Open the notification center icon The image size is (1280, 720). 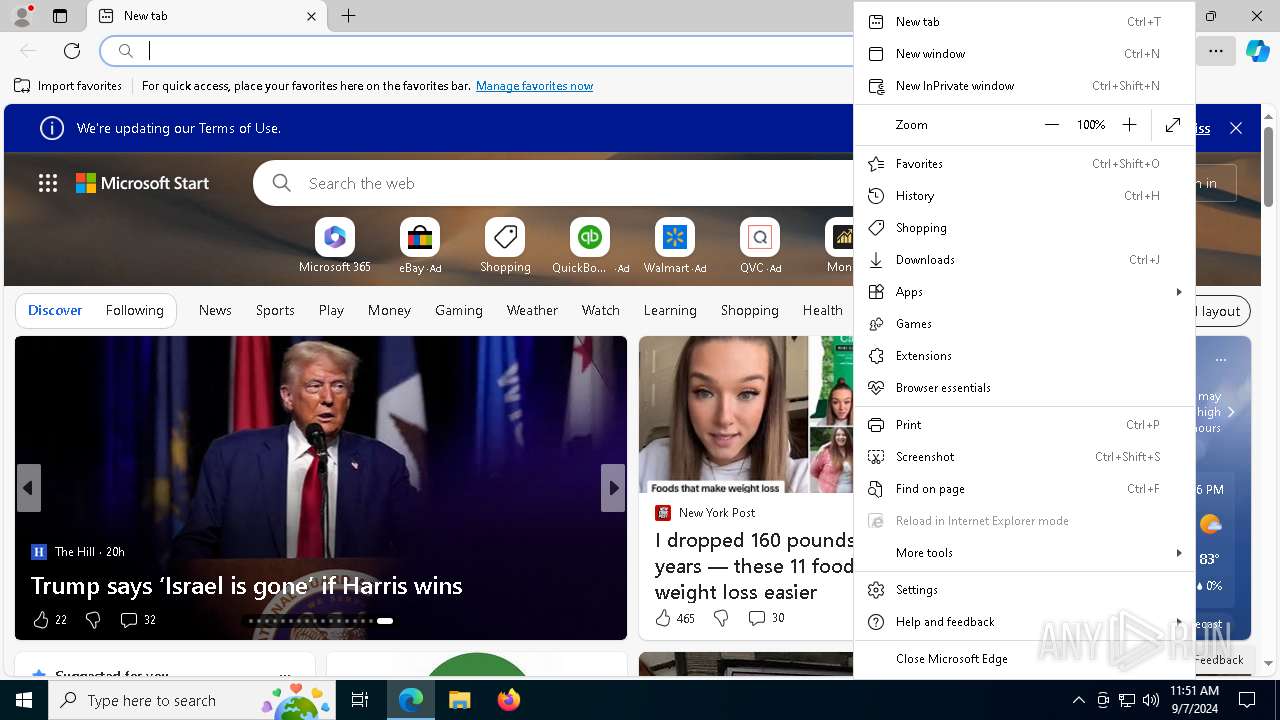1247,700
